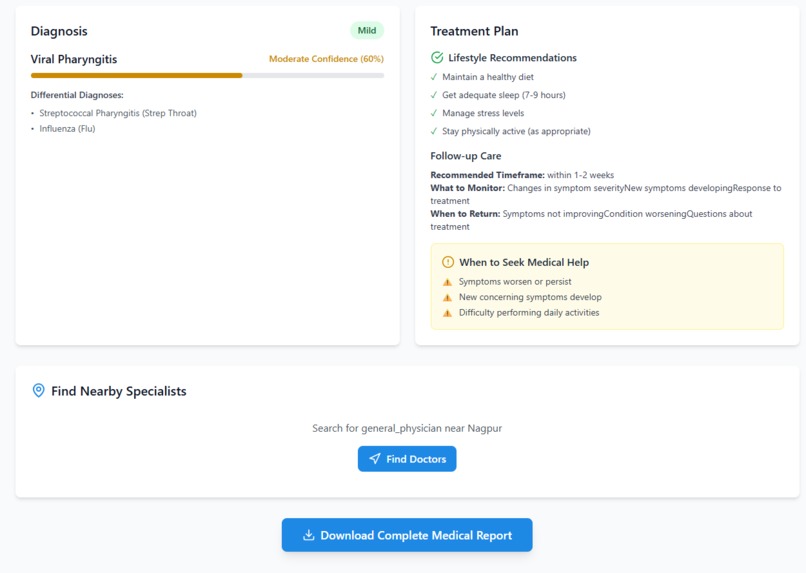
Task: Click Get adequate sleep (7-9 hours) text
Action: pyautogui.click(x=504, y=95)
